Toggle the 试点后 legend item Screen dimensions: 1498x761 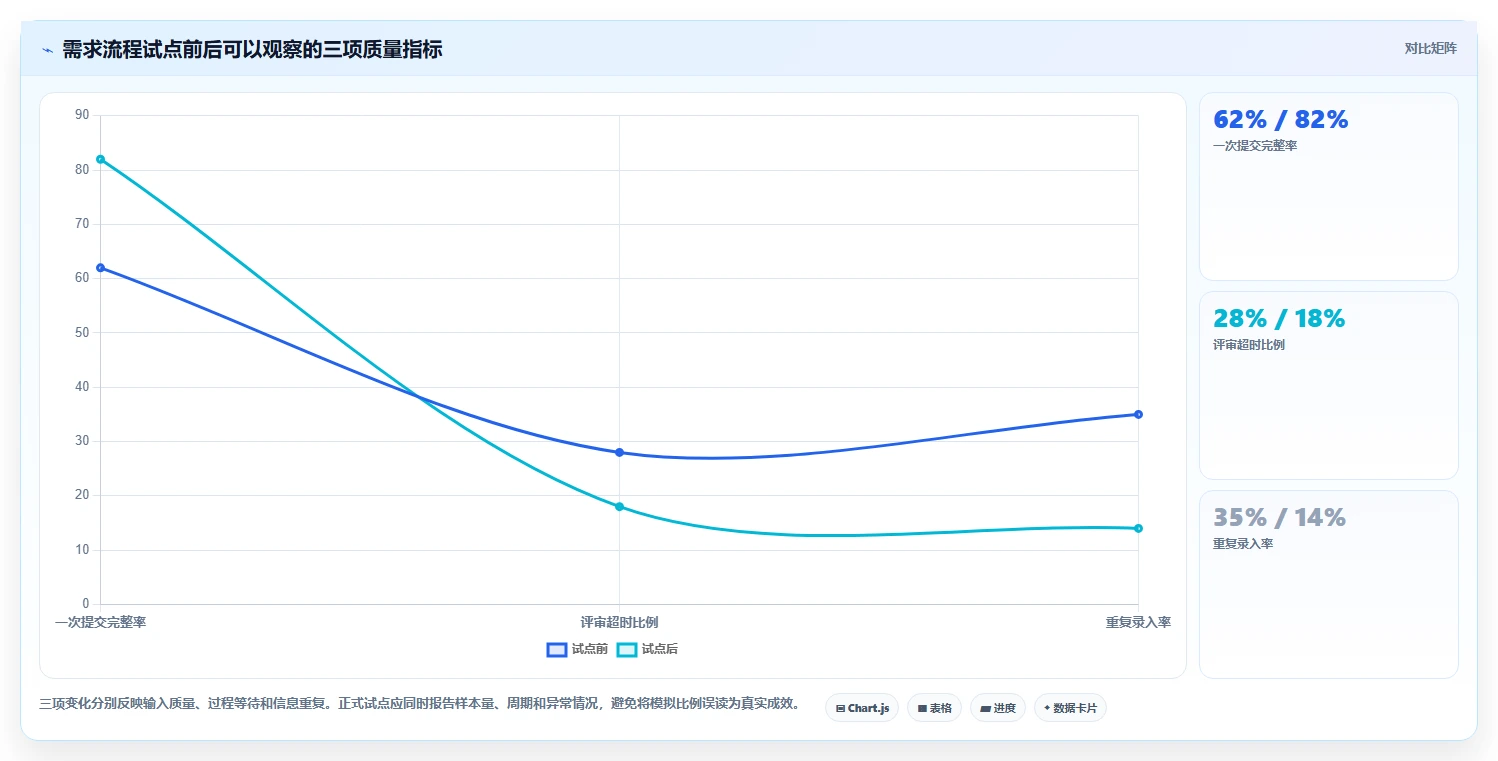point(647,649)
